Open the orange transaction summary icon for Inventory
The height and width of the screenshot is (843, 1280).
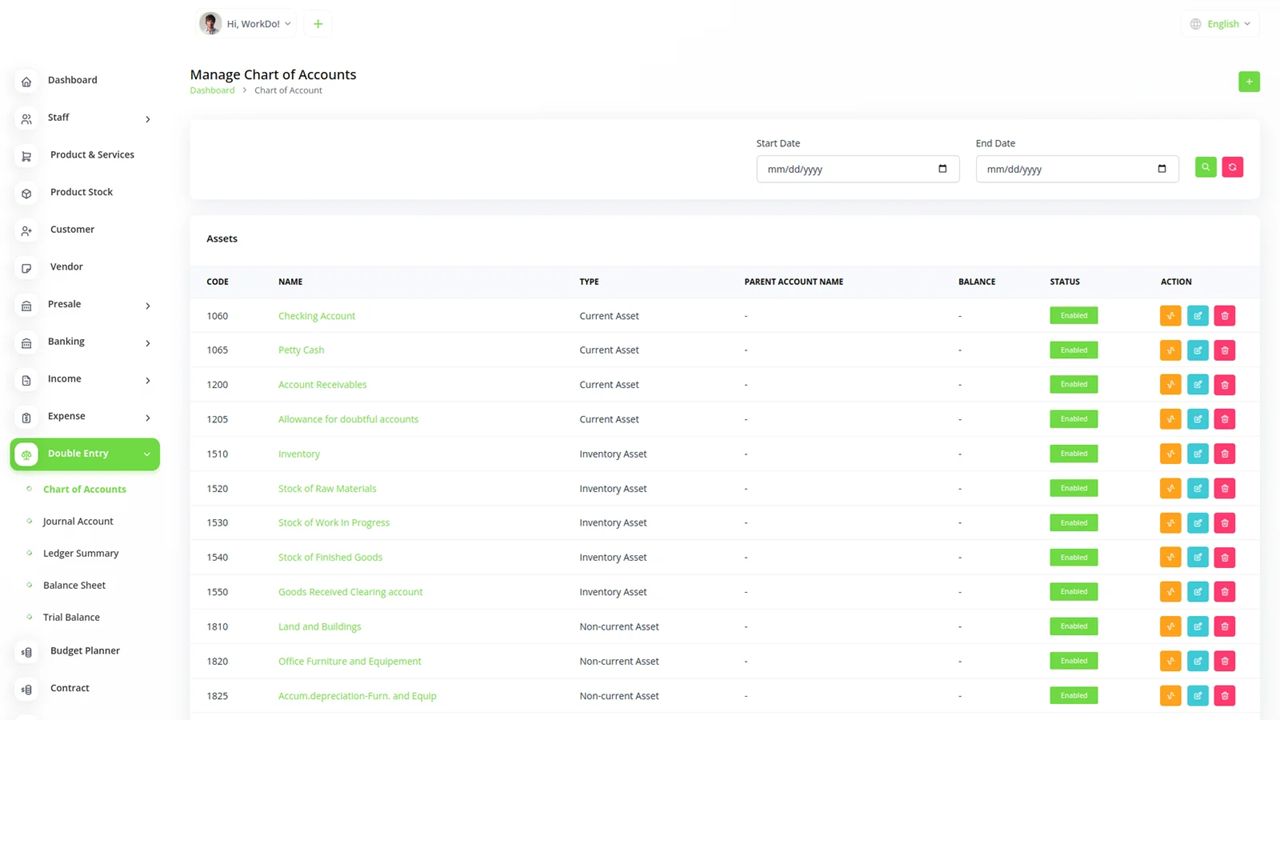pyautogui.click(x=1170, y=454)
